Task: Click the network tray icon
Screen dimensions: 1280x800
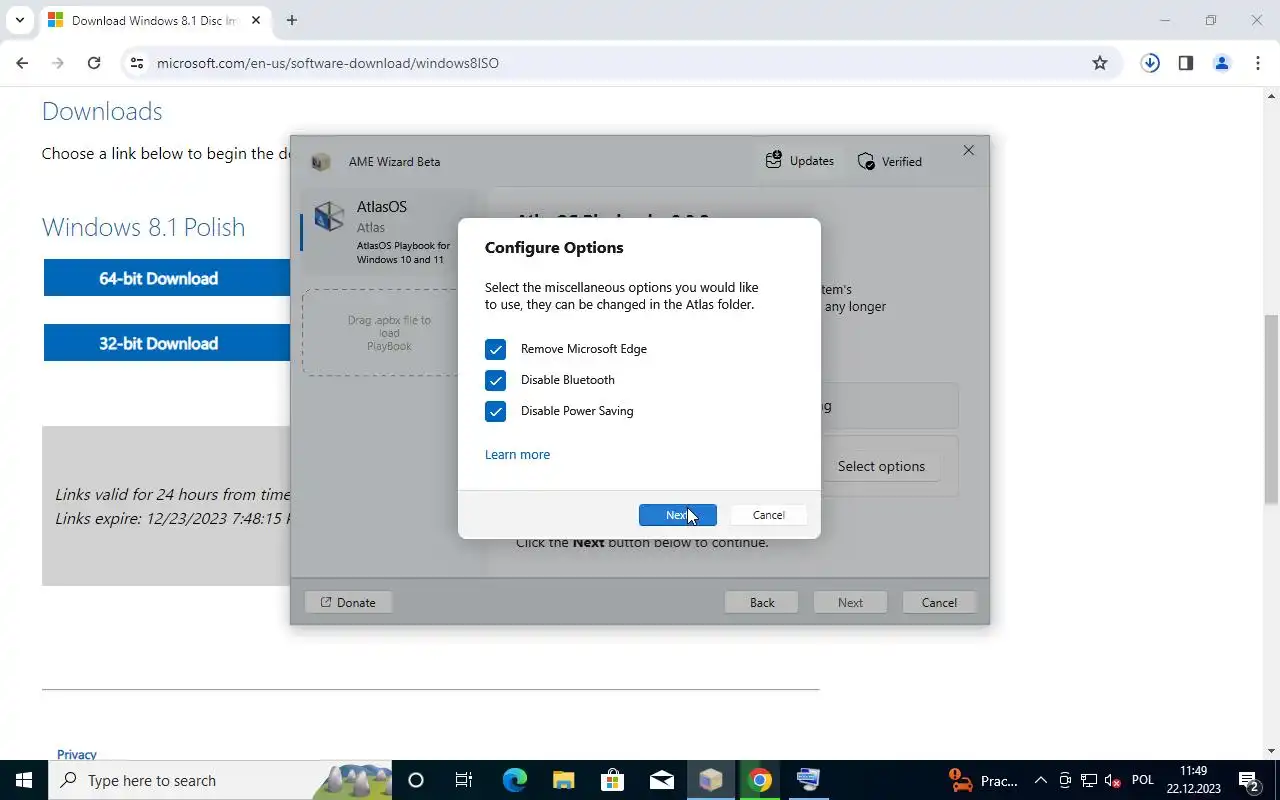Action: click(1088, 780)
